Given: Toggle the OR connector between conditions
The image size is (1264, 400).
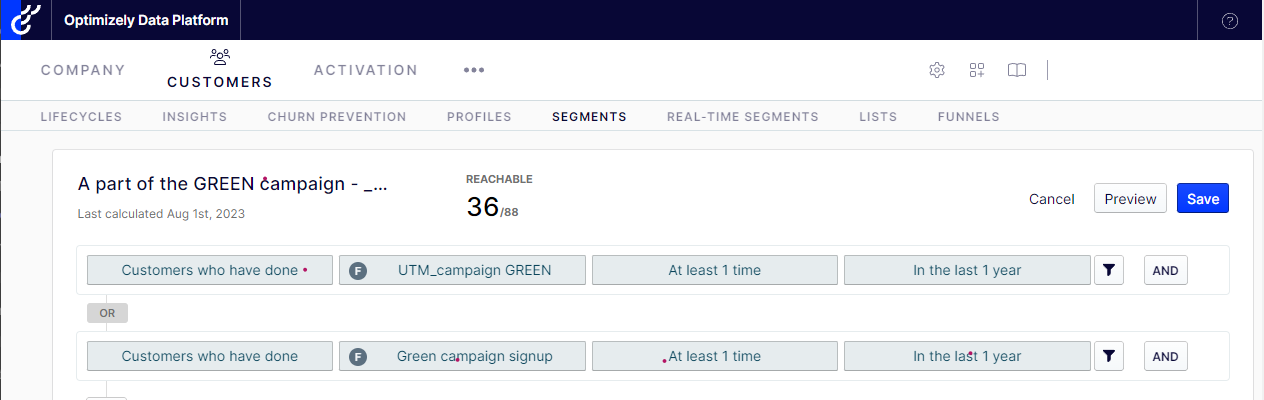Looking at the screenshot, I should pos(107,313).
